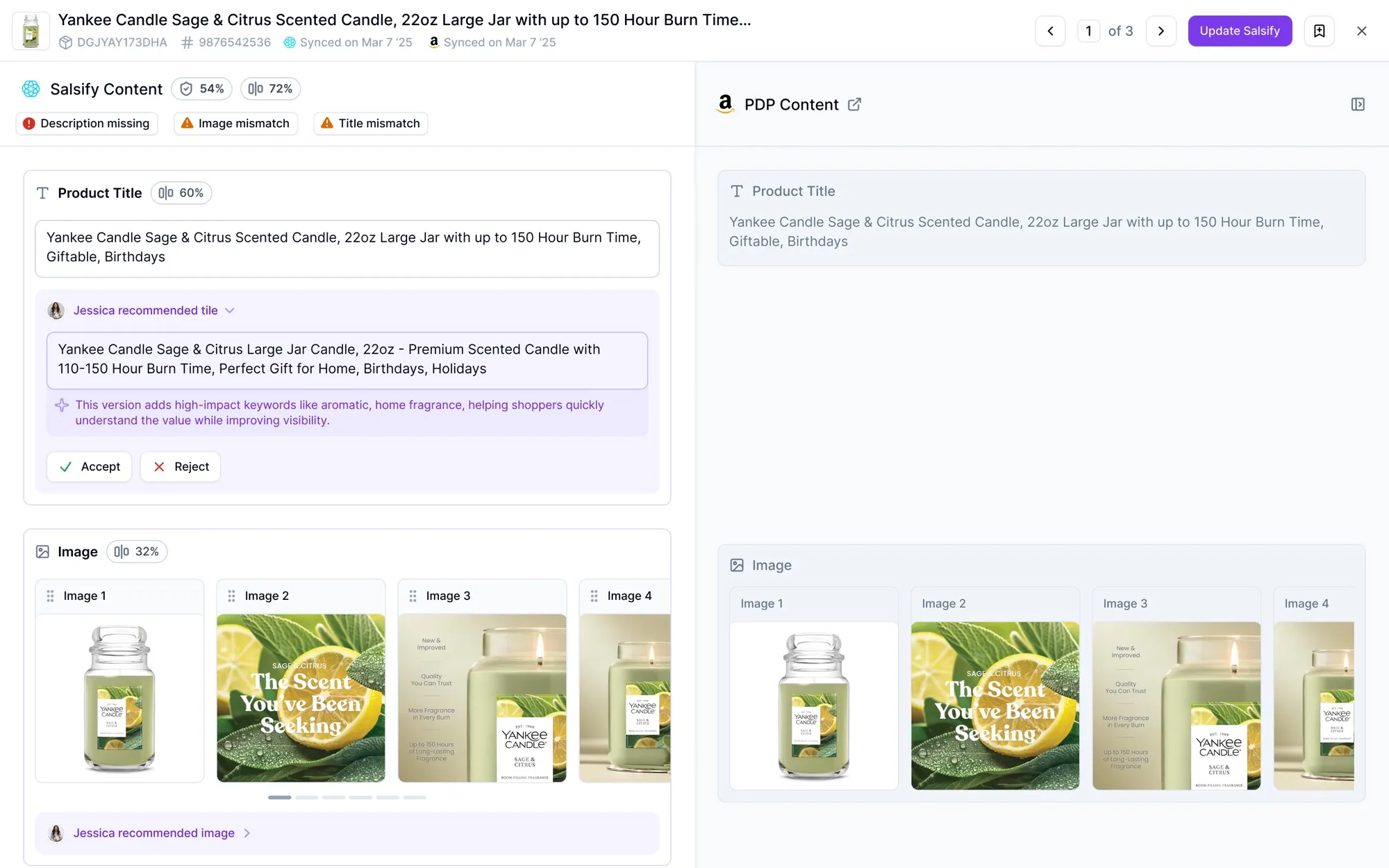Select the Title mismatch tag
This screenshot has width=1389, height=868.
[370, 123]
